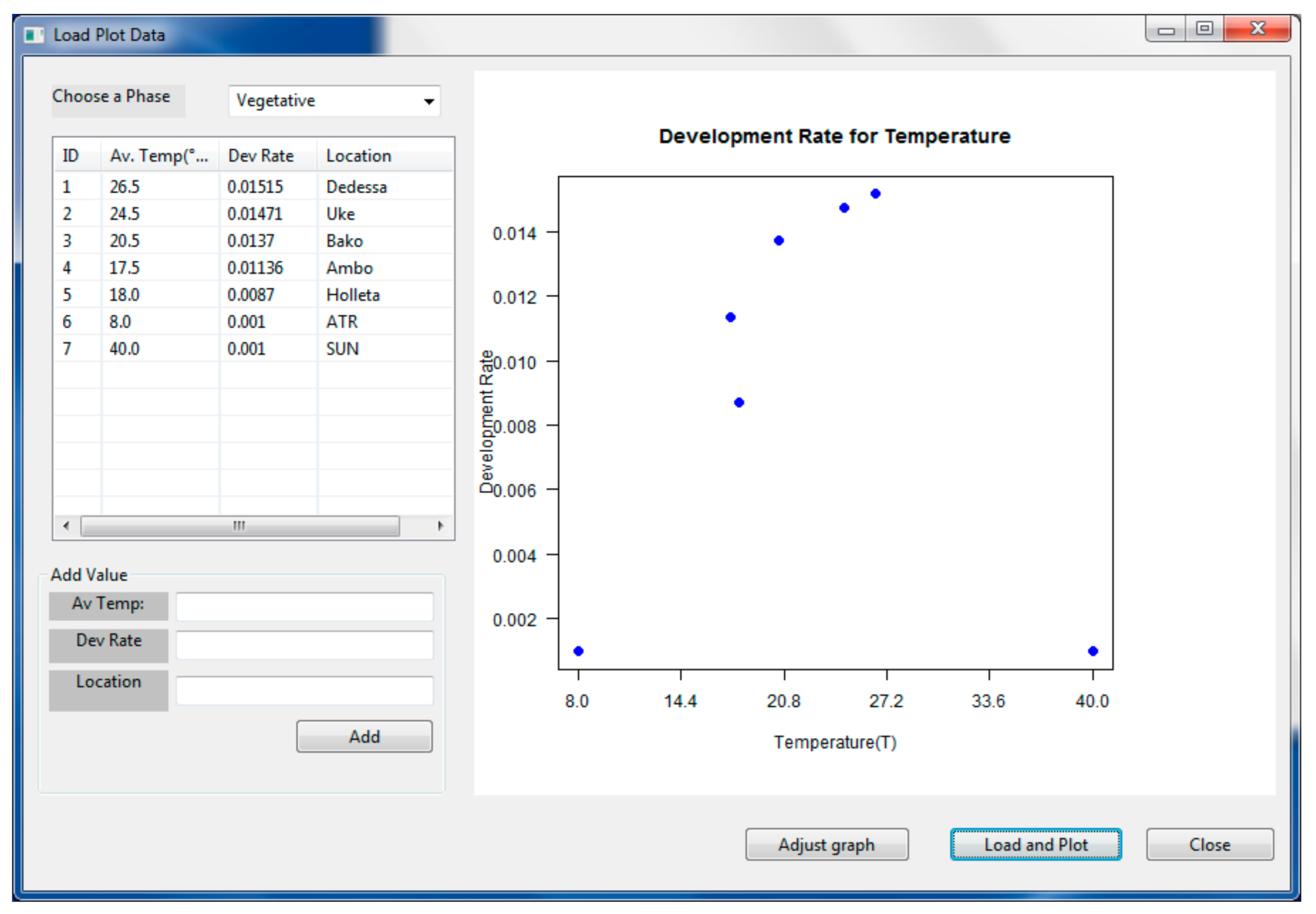Close the window with the red X
The height and width of the screenshot is (914, 1316).
(x=1257, y=29)
